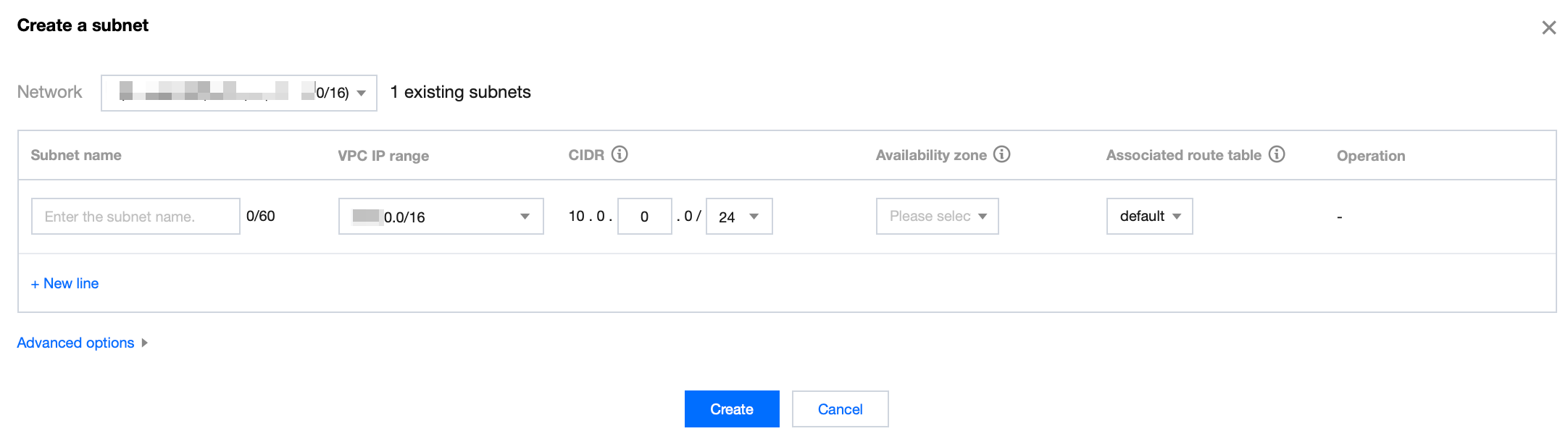1568x439 pixels.
Task: Open the Network selection dropdown
Action: point(239,93)
